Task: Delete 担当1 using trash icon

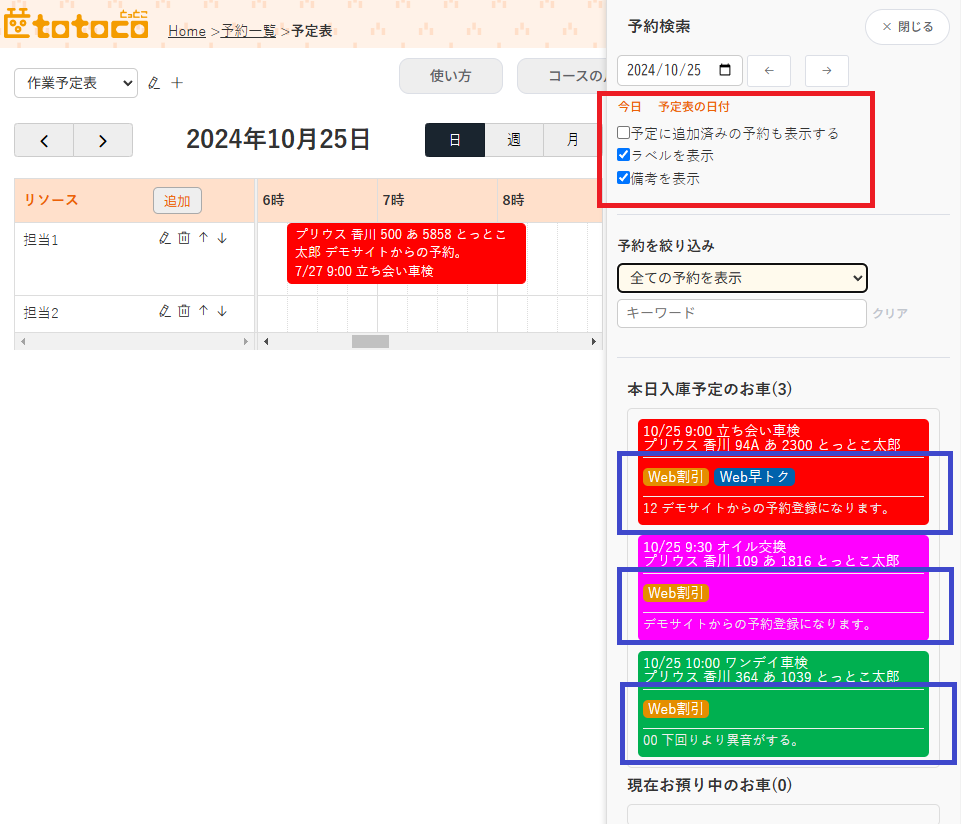Action: click(184, 238)
